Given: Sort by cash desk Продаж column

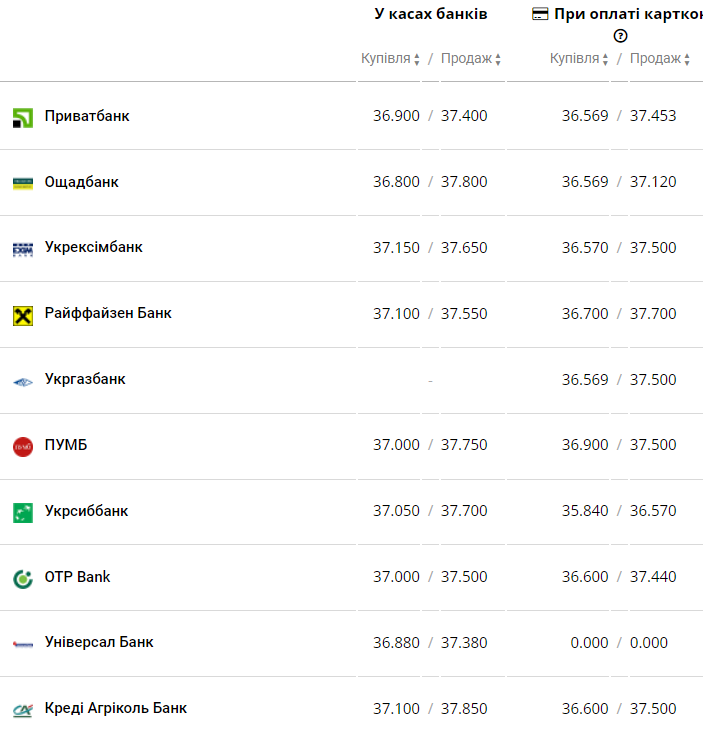Looking at the screenshot, I should click(x=471, y=59).
